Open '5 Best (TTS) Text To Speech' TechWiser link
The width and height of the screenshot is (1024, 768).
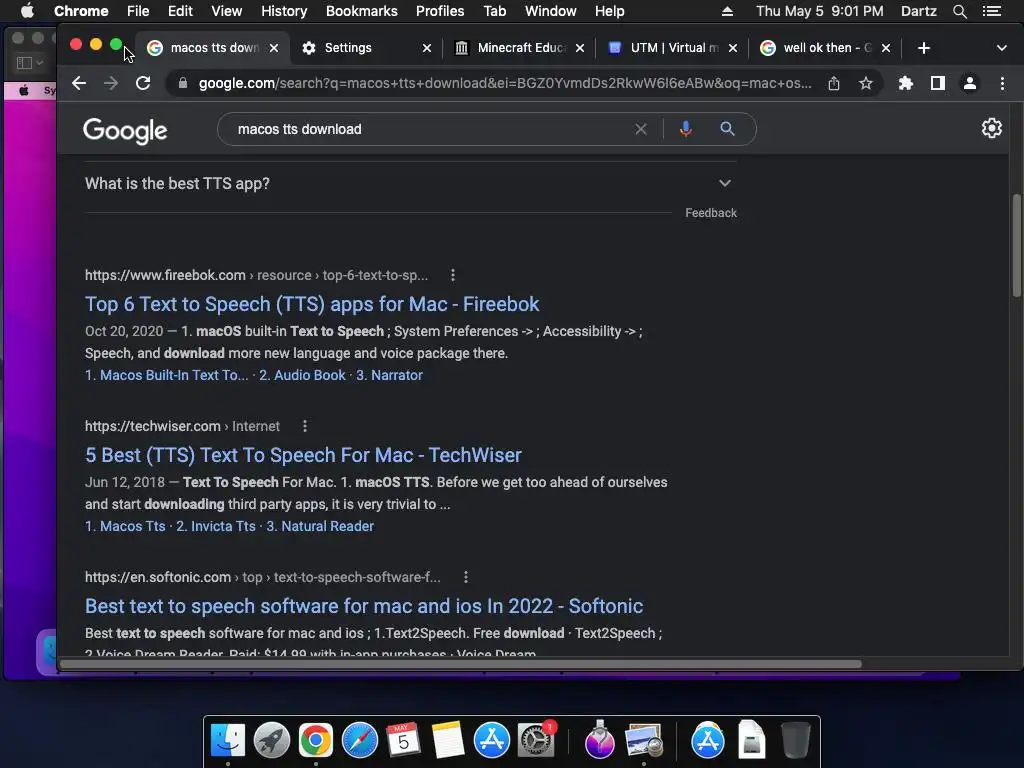point(303,455)
